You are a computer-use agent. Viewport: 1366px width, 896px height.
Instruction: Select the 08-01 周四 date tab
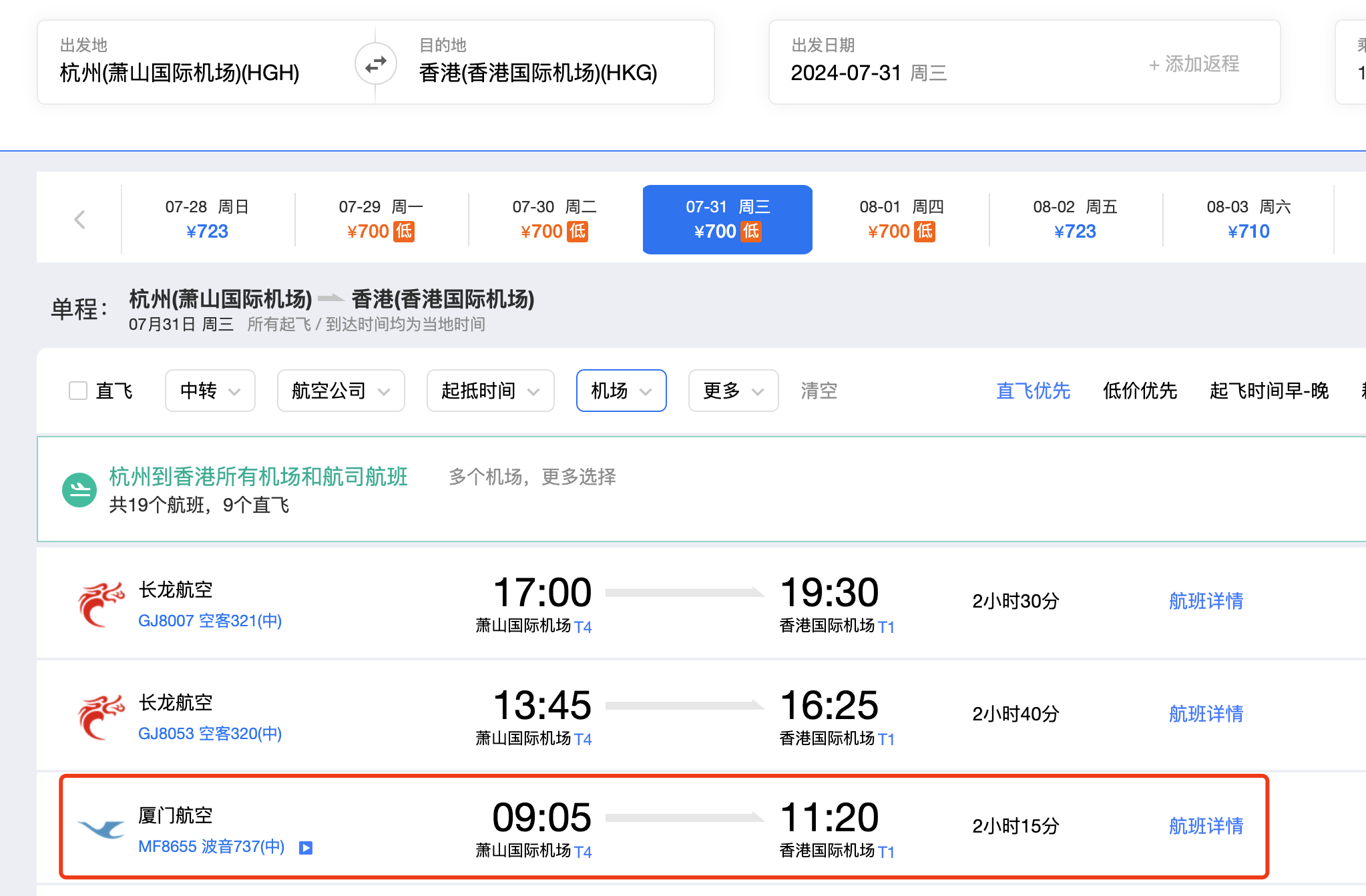click(x=902, y=220)
